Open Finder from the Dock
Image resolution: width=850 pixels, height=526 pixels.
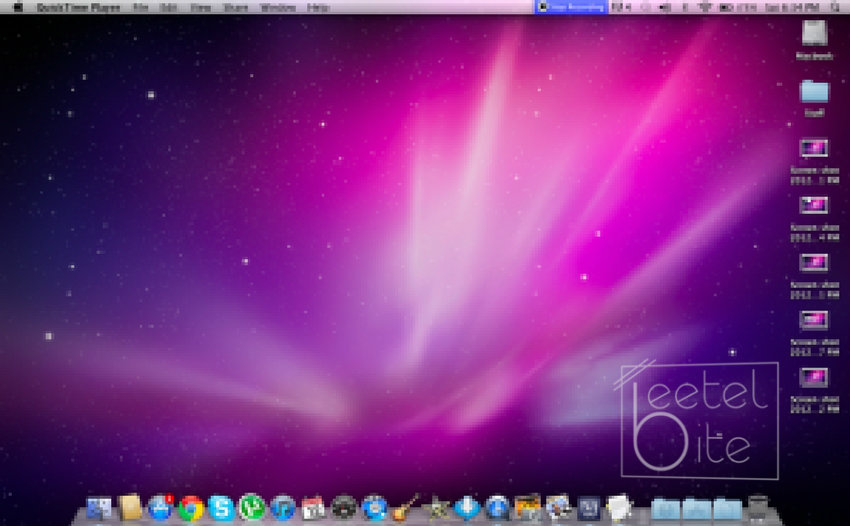[99, 509]
